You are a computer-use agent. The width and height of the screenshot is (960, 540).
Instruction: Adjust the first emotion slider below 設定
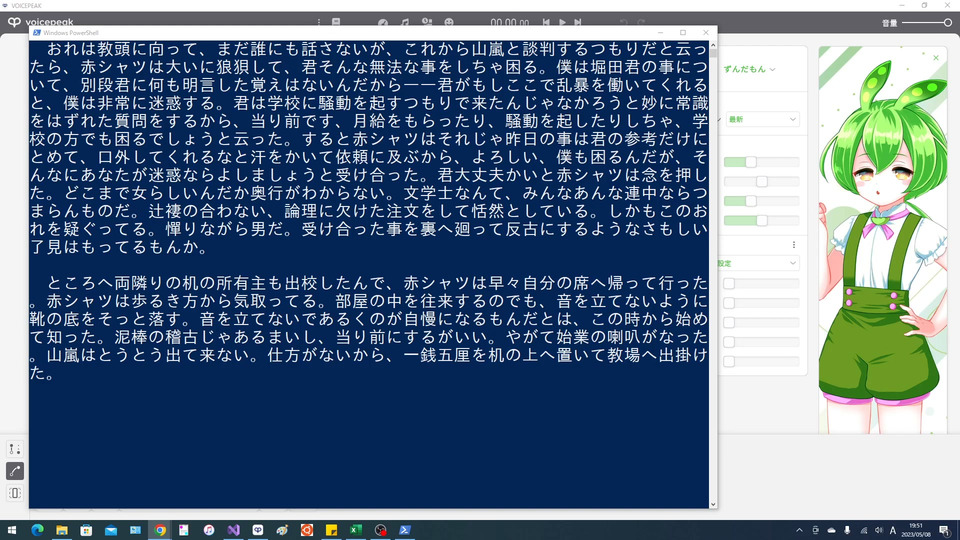(729, 283)
